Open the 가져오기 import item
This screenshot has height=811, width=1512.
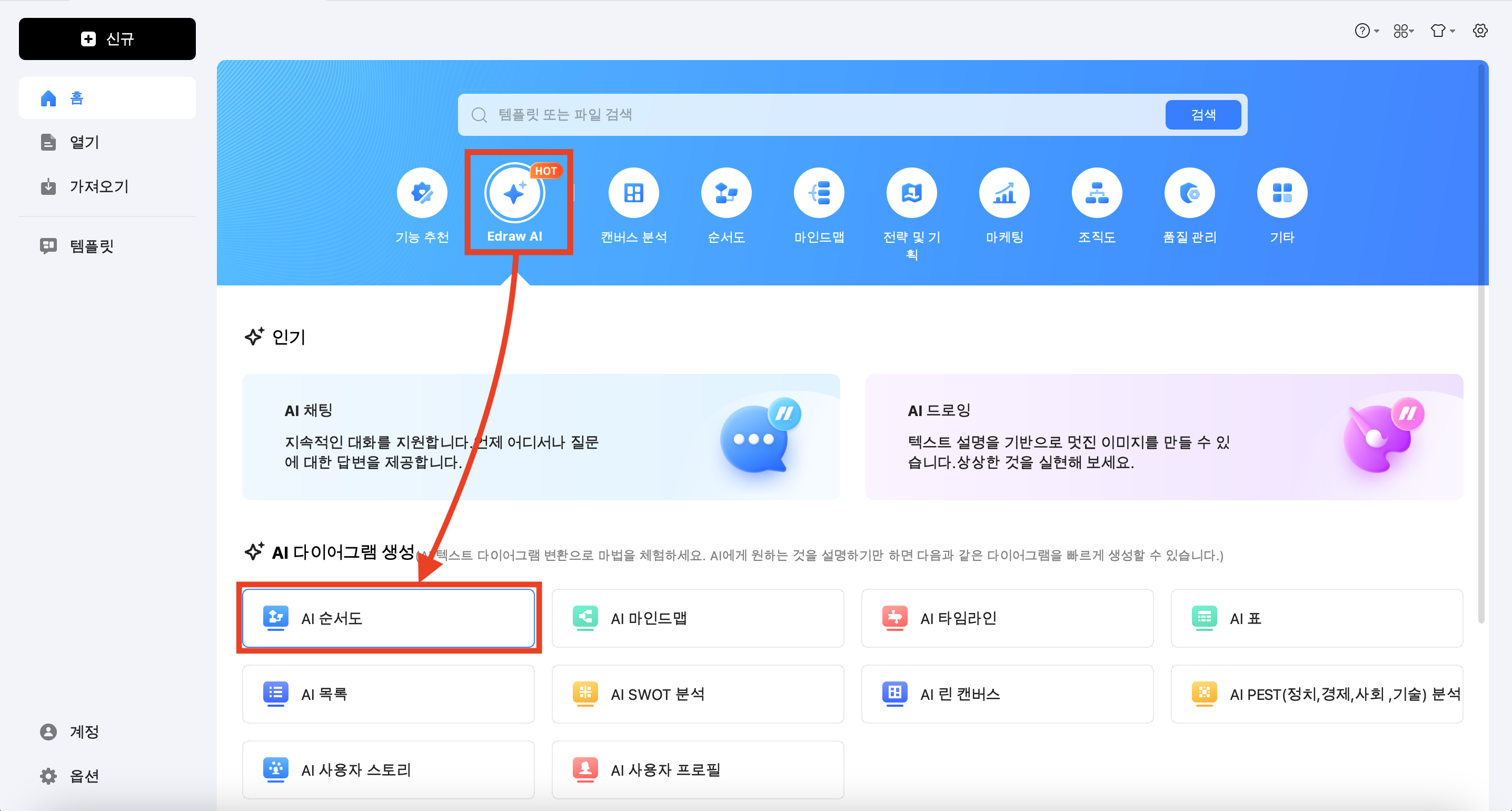[107, 187]
